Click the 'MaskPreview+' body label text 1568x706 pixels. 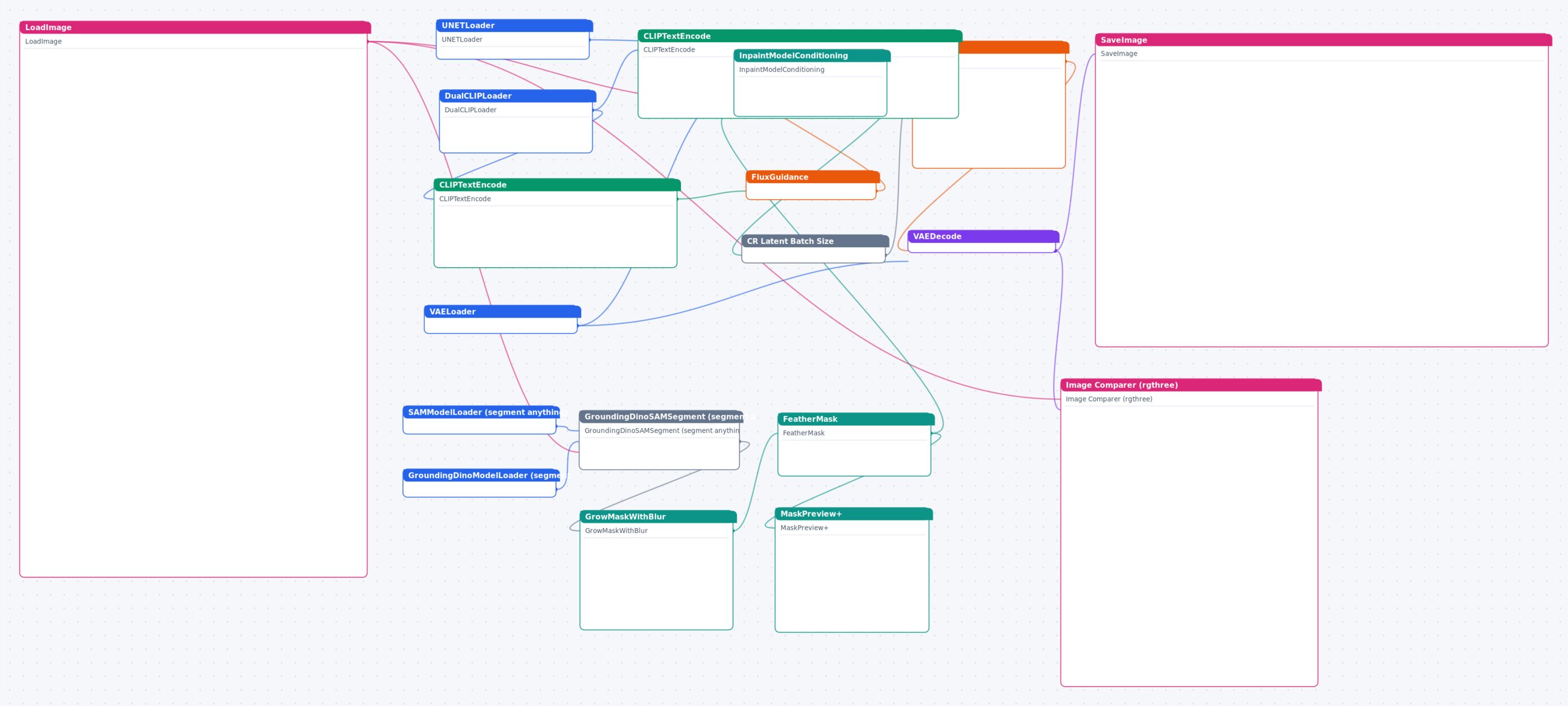tap(804, 528)
